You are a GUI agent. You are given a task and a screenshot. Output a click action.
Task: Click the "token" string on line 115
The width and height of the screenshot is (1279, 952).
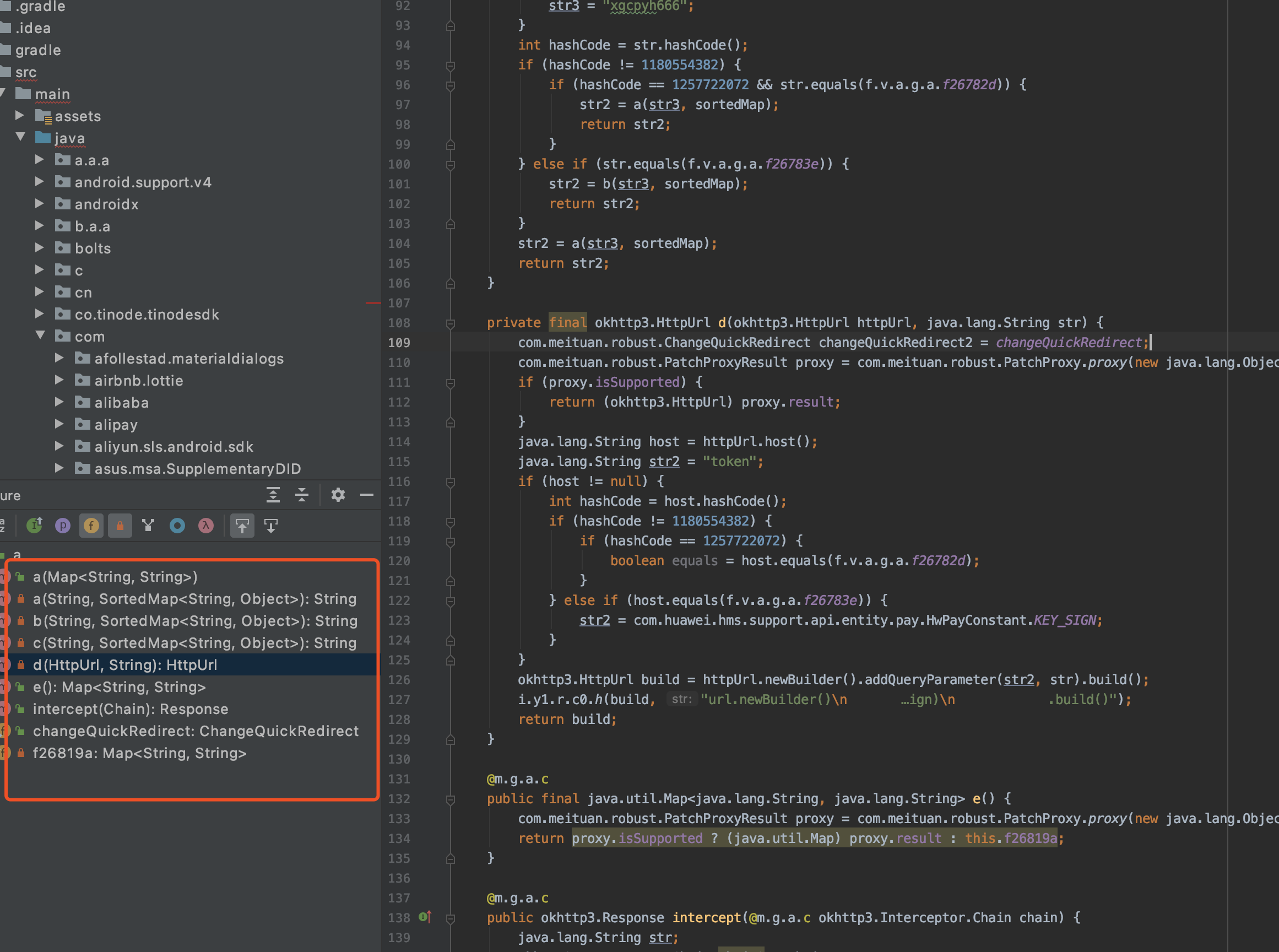pyautogui.click(x=729, y=462)
